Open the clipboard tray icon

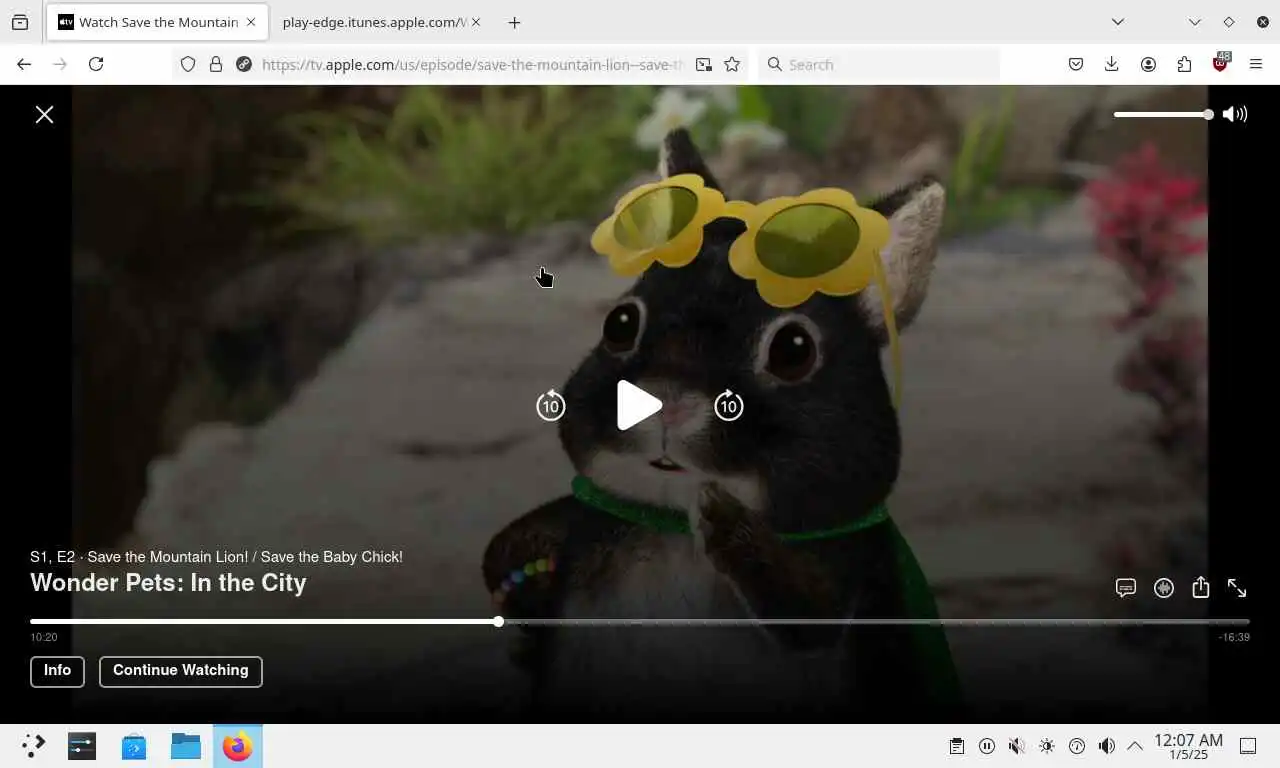click(x=957, y=746)
